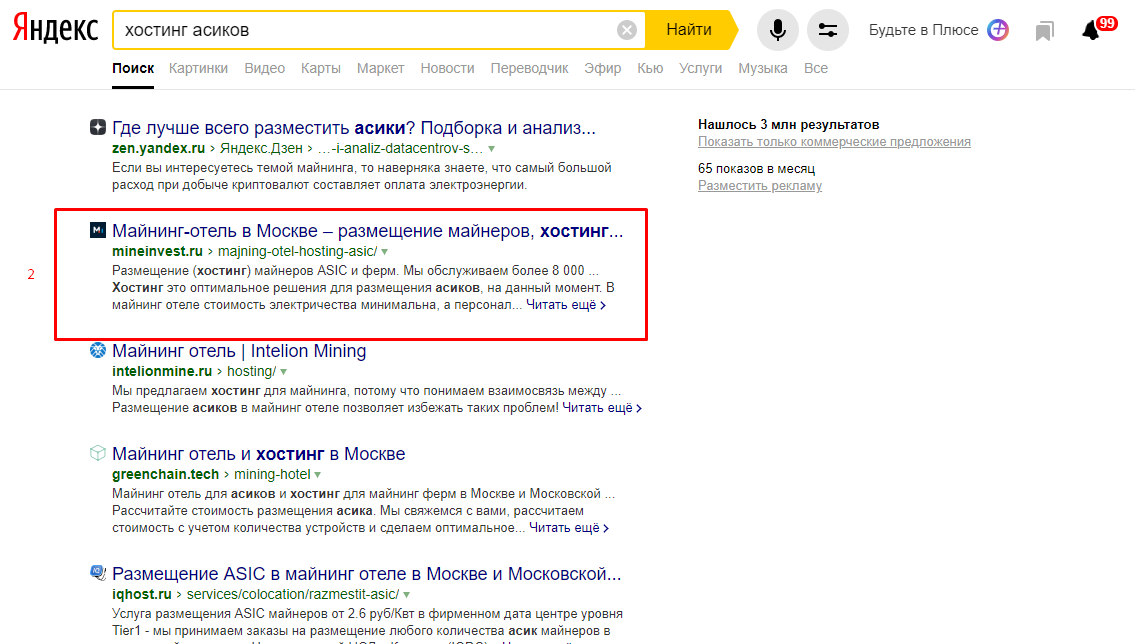1135x644 pixels.
Task: Expand the intelionmine.ru hosting dropdown arrow
Action: pos(284,372)
